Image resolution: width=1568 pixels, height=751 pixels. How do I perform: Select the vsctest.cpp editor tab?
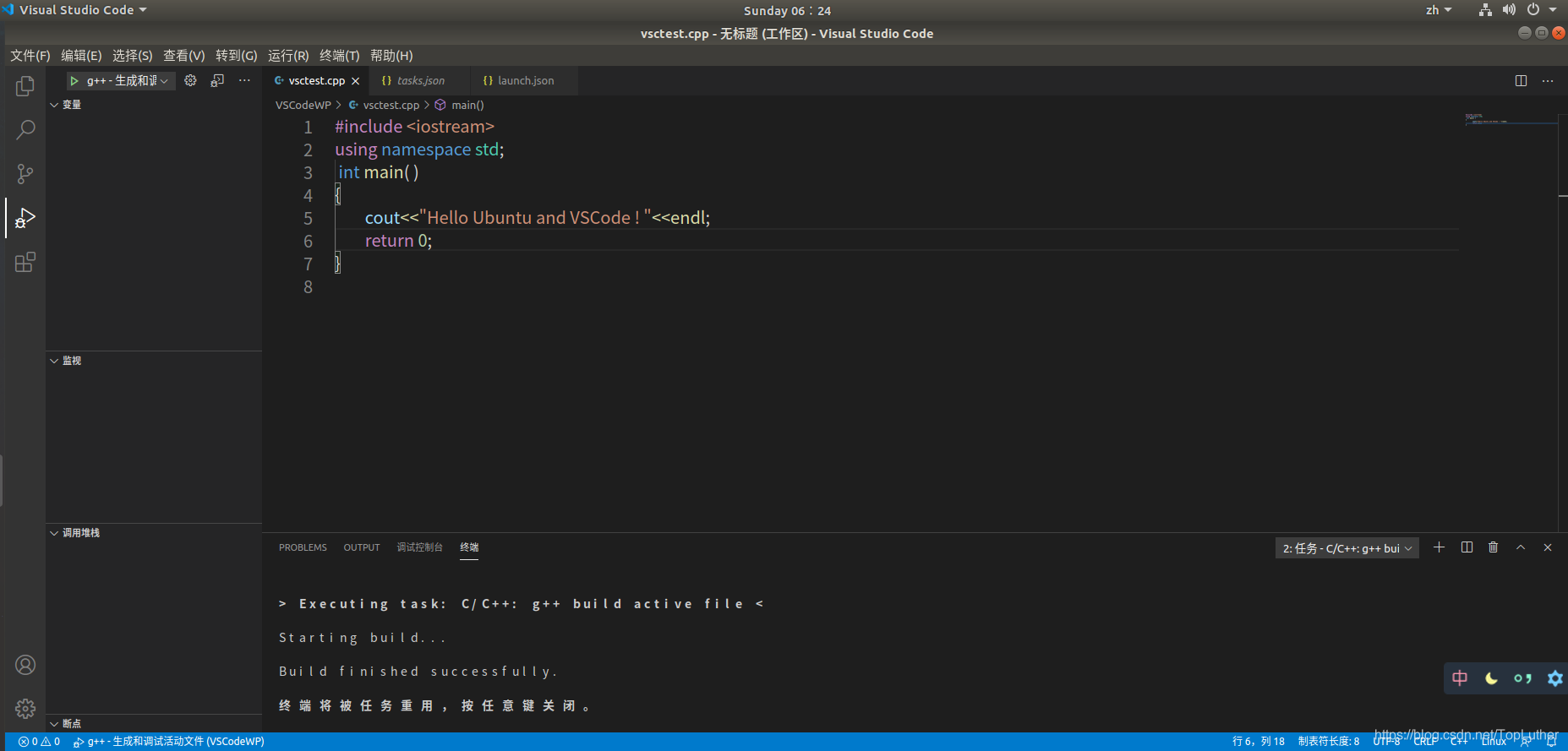pos(316,81)
